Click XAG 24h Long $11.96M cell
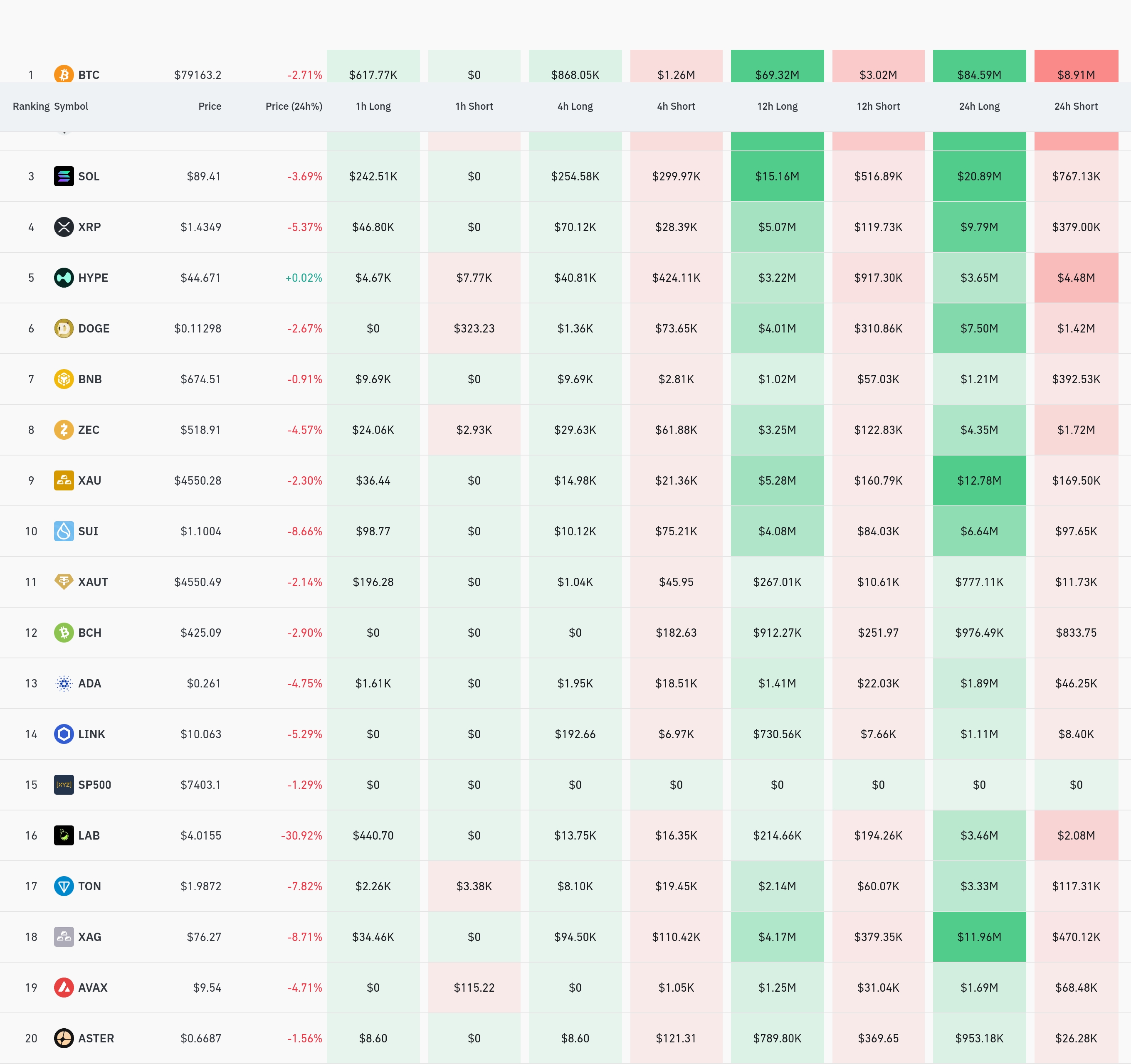1131x1064 pixels. click(980, 937)
